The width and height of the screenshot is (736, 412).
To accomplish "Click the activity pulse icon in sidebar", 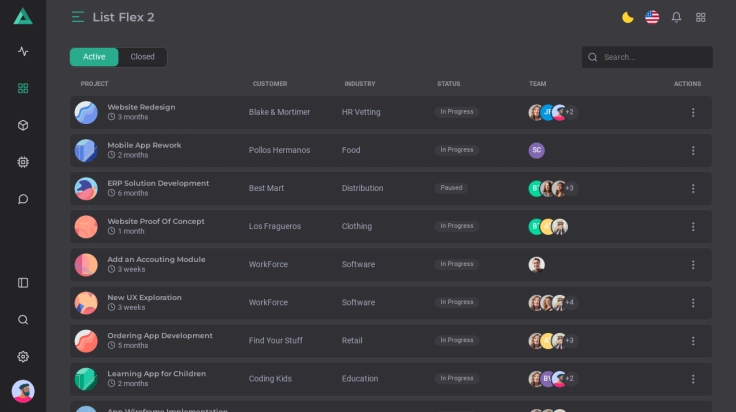I will (x=23, y=51).
